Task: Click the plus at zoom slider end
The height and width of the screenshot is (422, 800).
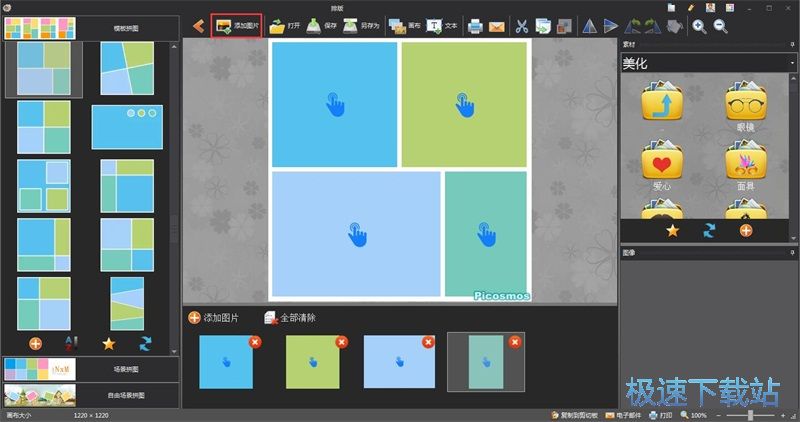Action: (783, 416)
